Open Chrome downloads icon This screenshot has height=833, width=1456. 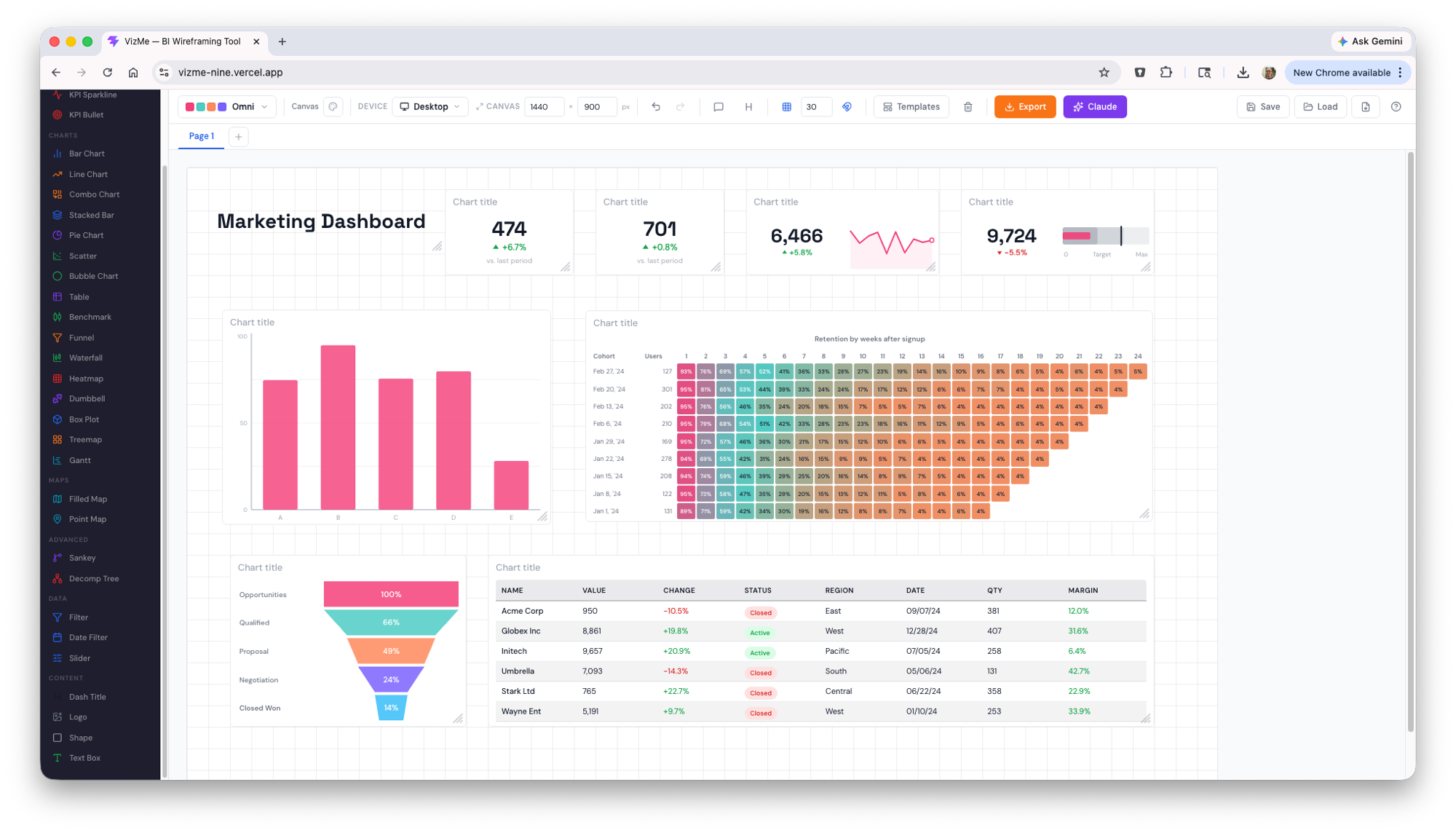coord(1243,73)
